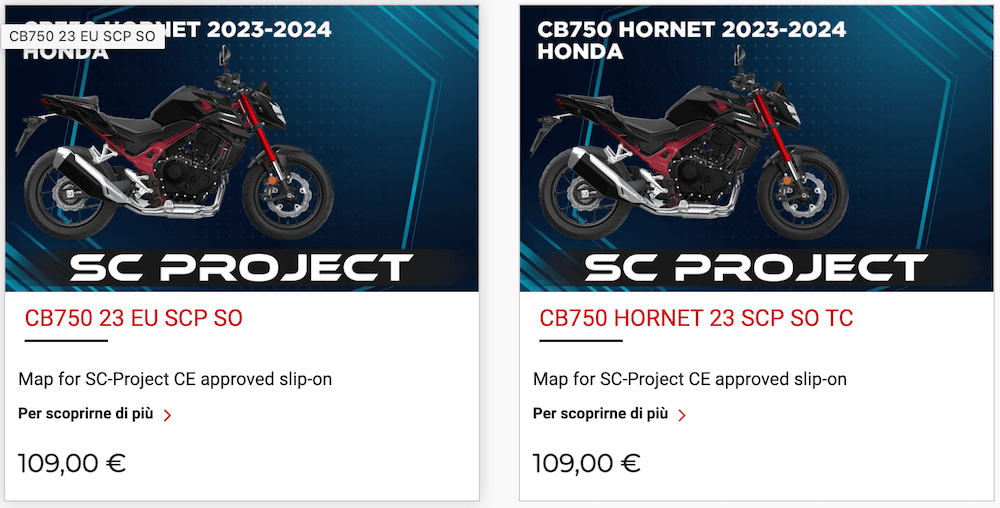Click the SC PROJECT logo on the left banner
The height and width of the screenshot is (508, 1000).
(241, 268)
